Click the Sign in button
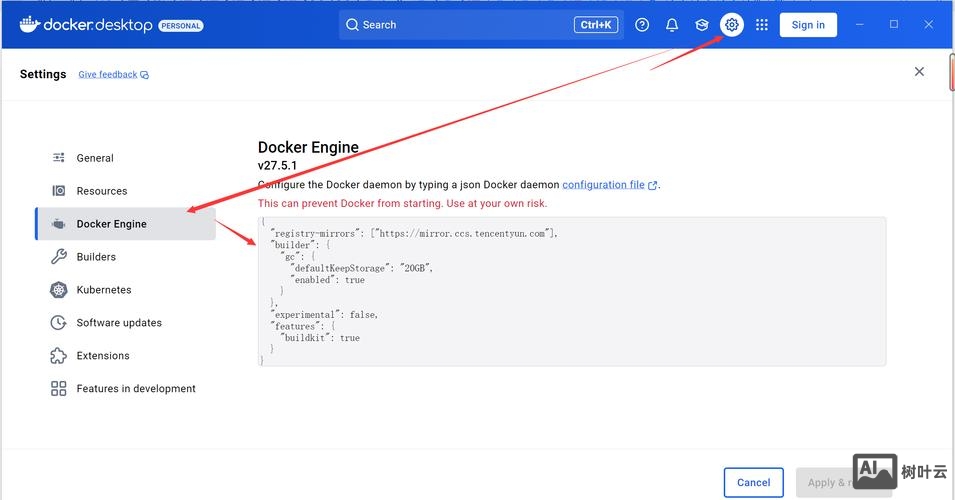Screen dimensions: 955x500 [808, 25]
